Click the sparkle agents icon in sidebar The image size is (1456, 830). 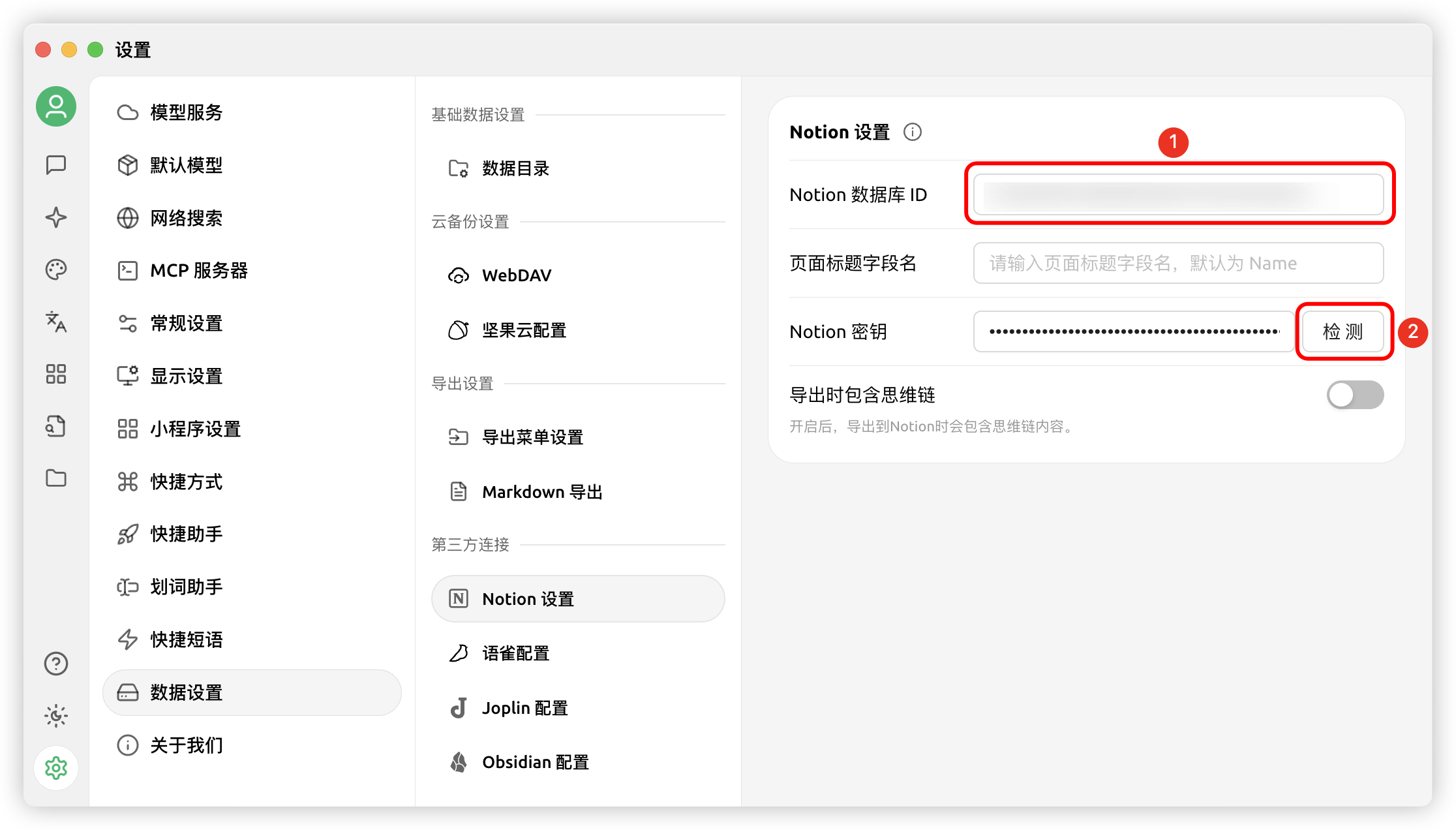coord(56,217)
